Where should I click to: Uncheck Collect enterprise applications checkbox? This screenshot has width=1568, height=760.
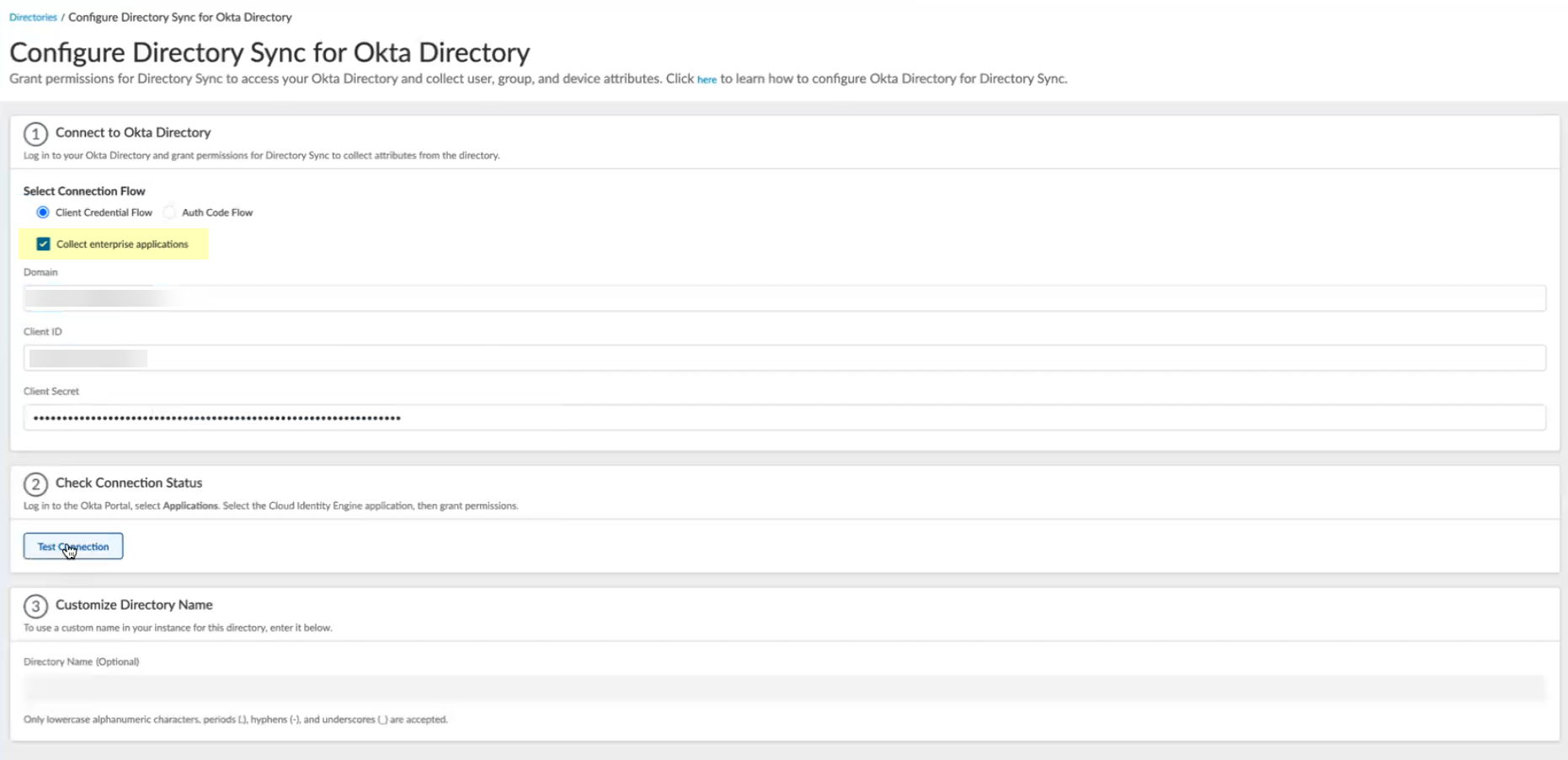44,244
